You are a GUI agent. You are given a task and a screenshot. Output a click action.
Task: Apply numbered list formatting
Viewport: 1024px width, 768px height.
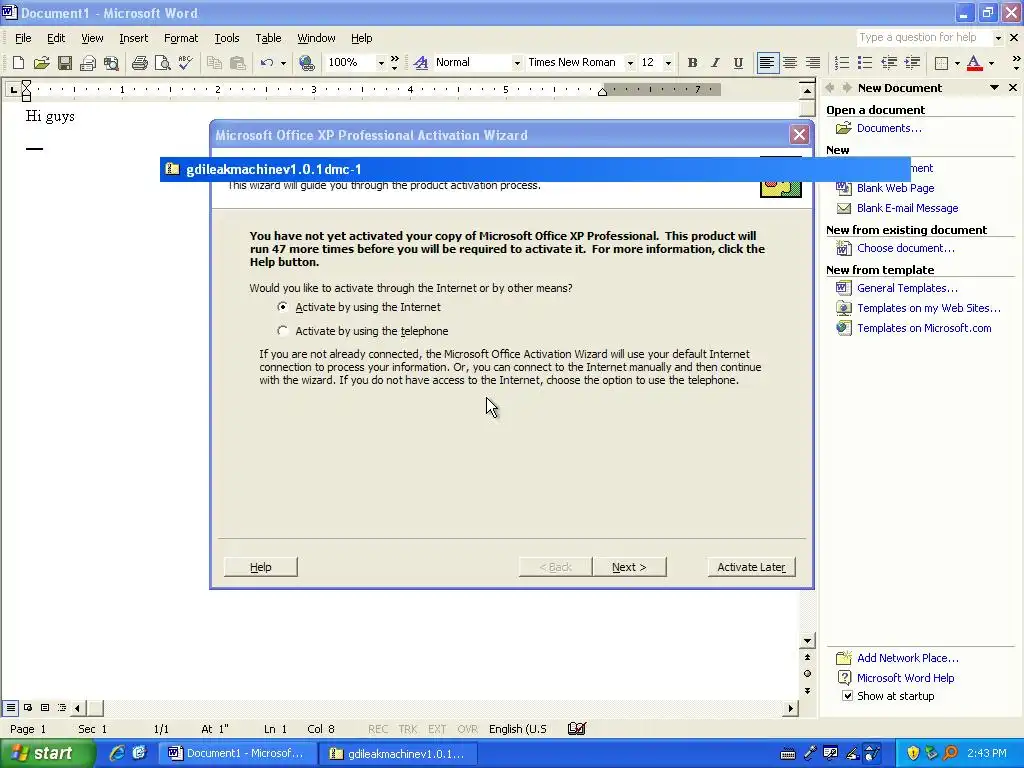[842, 63]
